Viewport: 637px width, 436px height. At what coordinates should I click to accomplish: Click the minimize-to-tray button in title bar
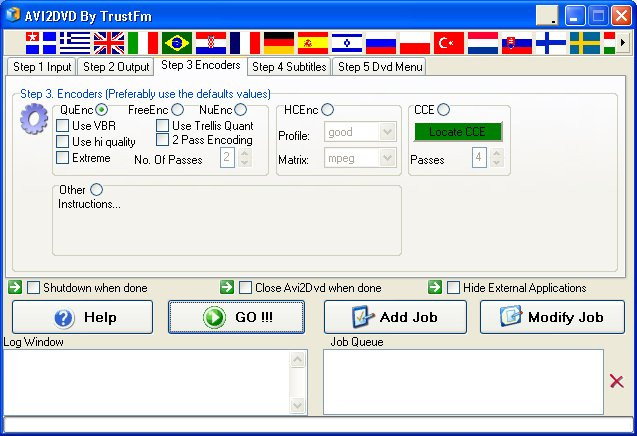click(x=547, y=16)
